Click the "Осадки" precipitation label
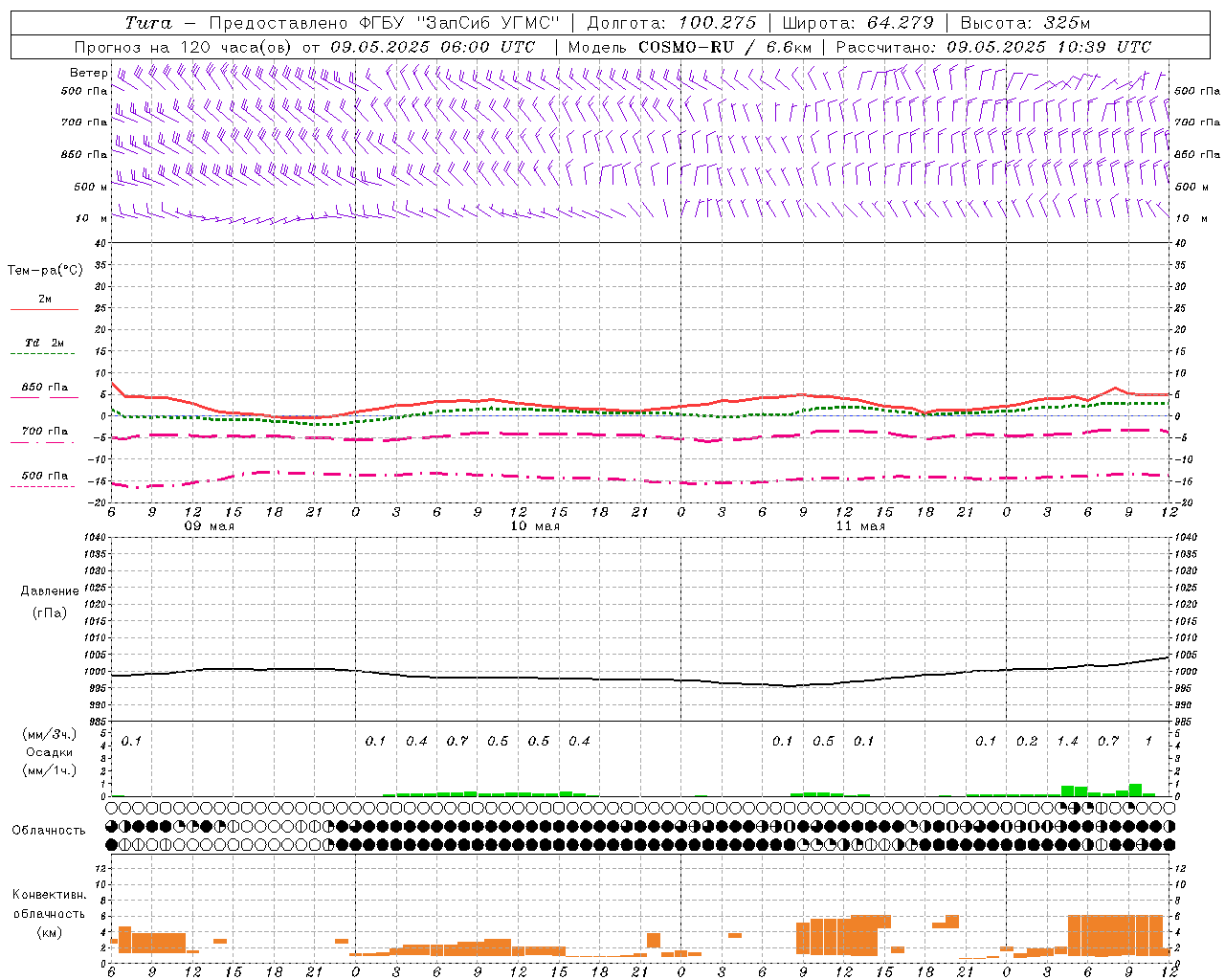This screenshot has height=980, width=1225. point(50,752)
